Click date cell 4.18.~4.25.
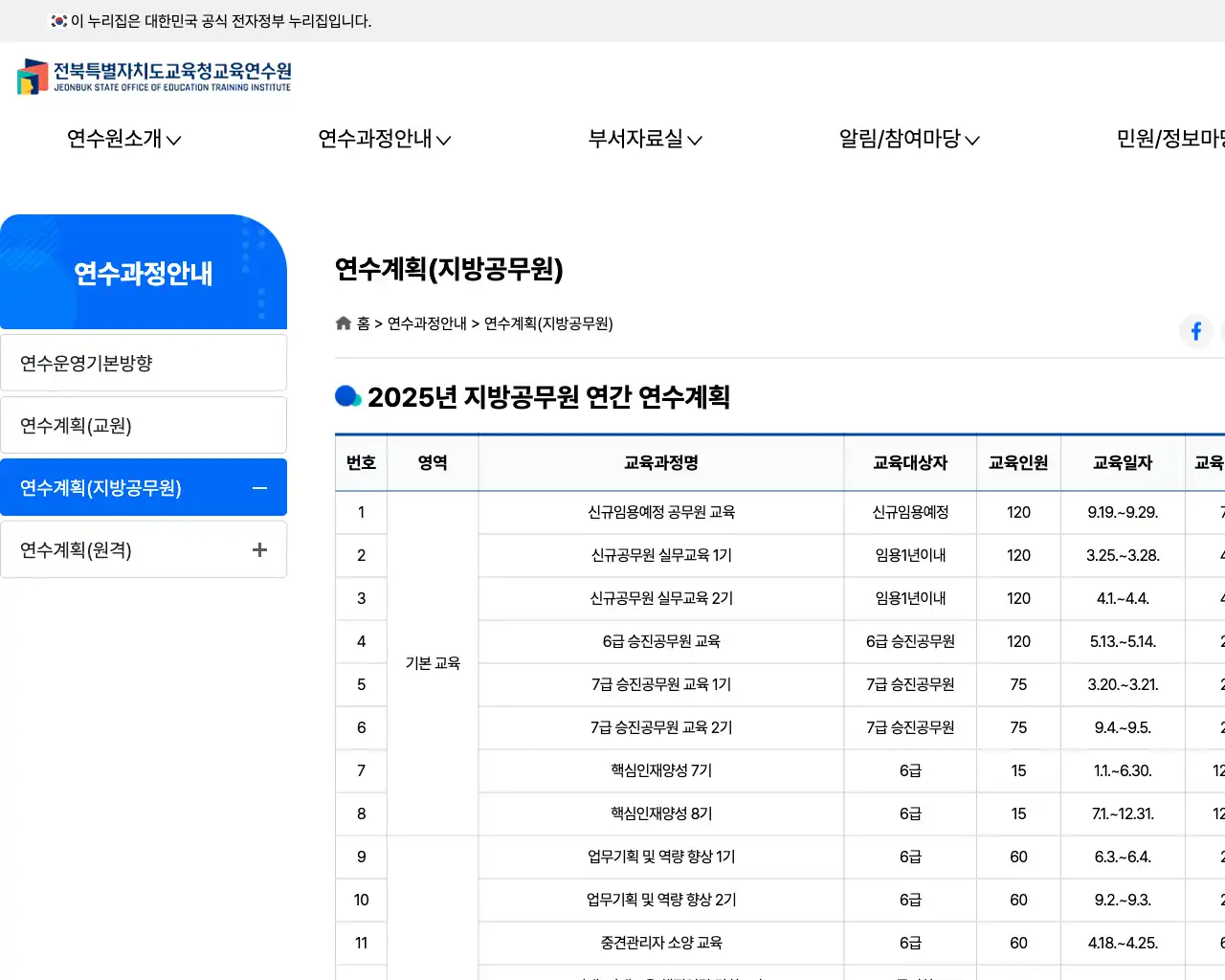The image size is (1225, 980). point(1123,943)
